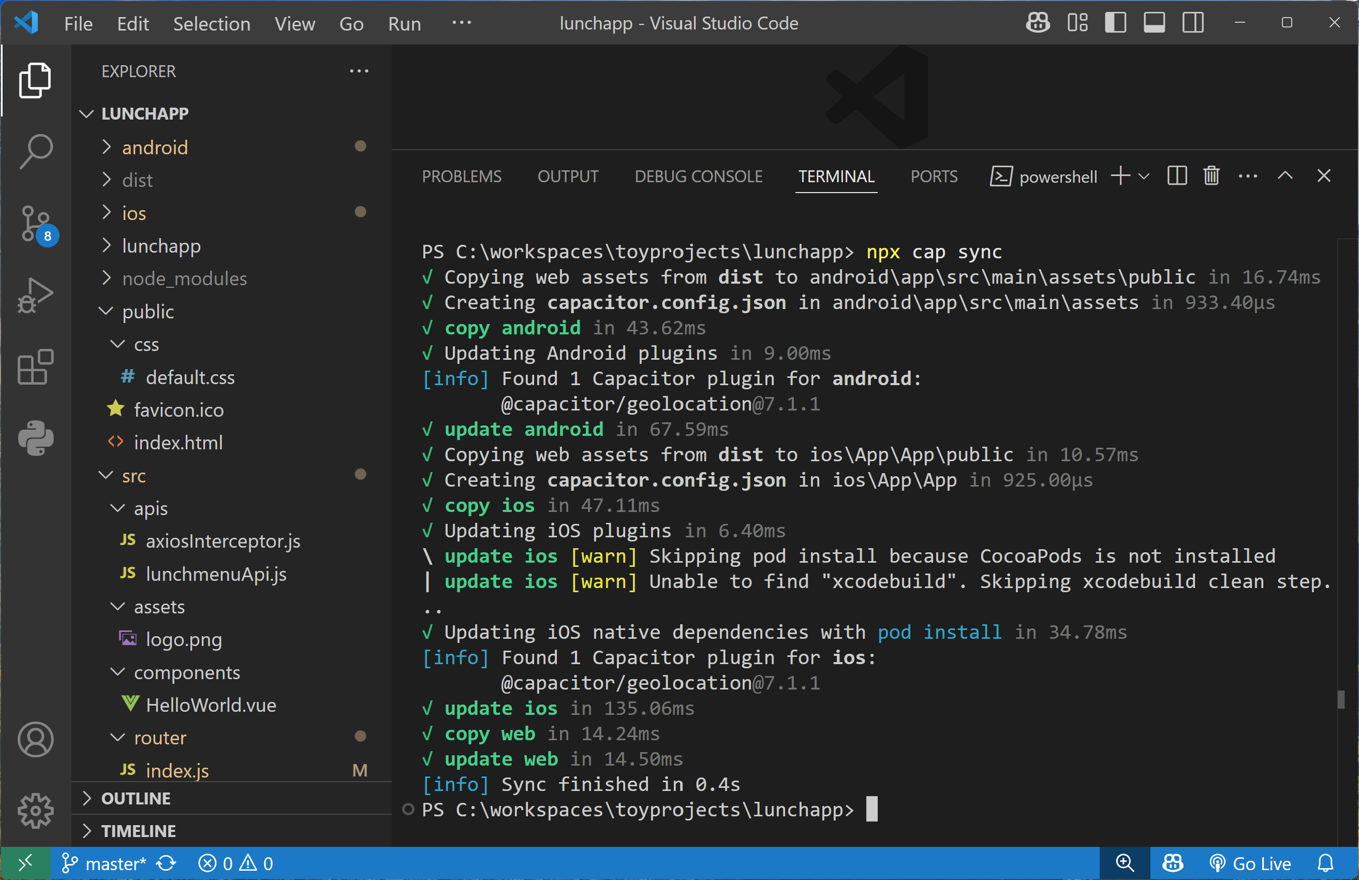Switch to the PORTS tab
1359x880 pixels.
click(934, 176)
